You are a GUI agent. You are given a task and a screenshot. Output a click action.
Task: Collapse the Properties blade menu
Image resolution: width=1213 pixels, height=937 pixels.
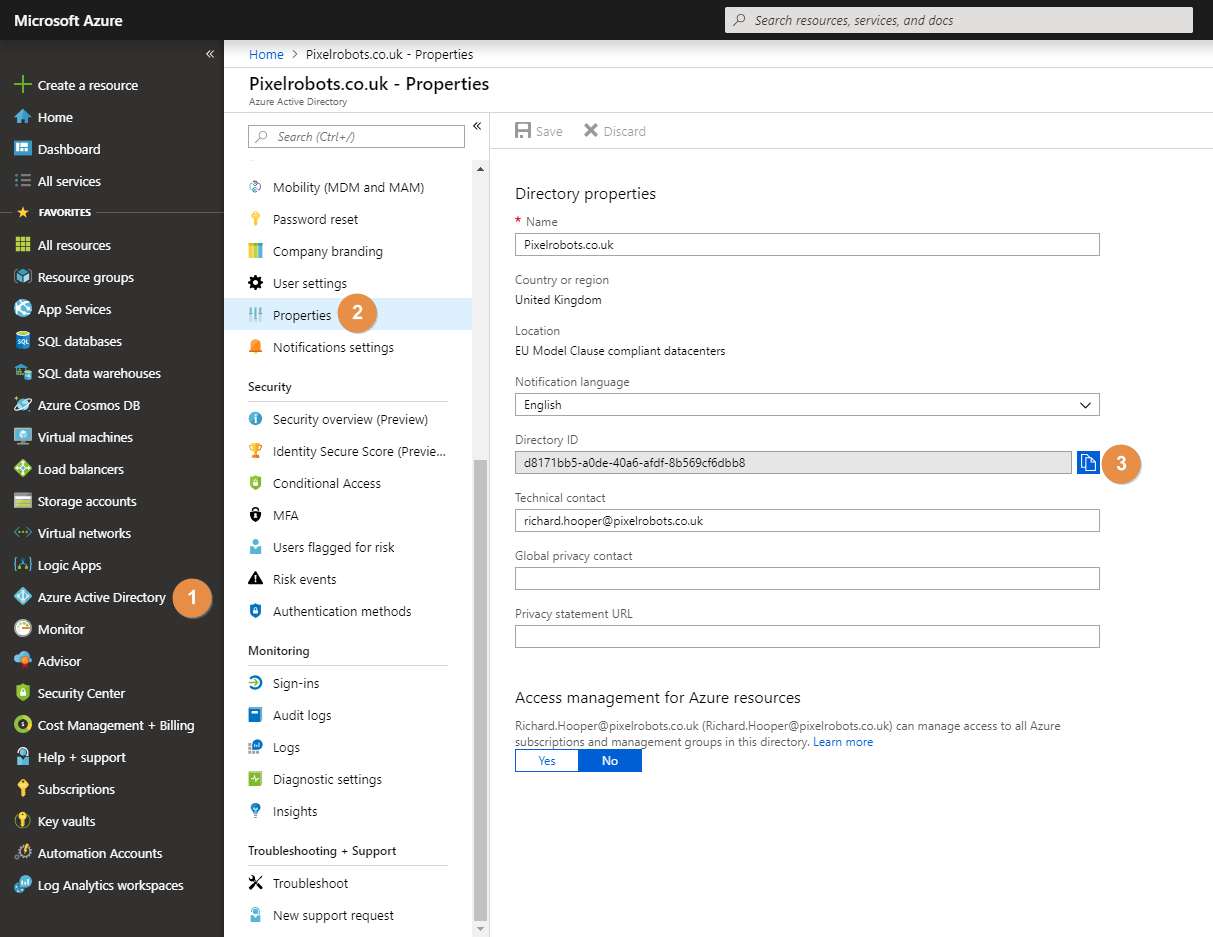click(x=477, y=126)
